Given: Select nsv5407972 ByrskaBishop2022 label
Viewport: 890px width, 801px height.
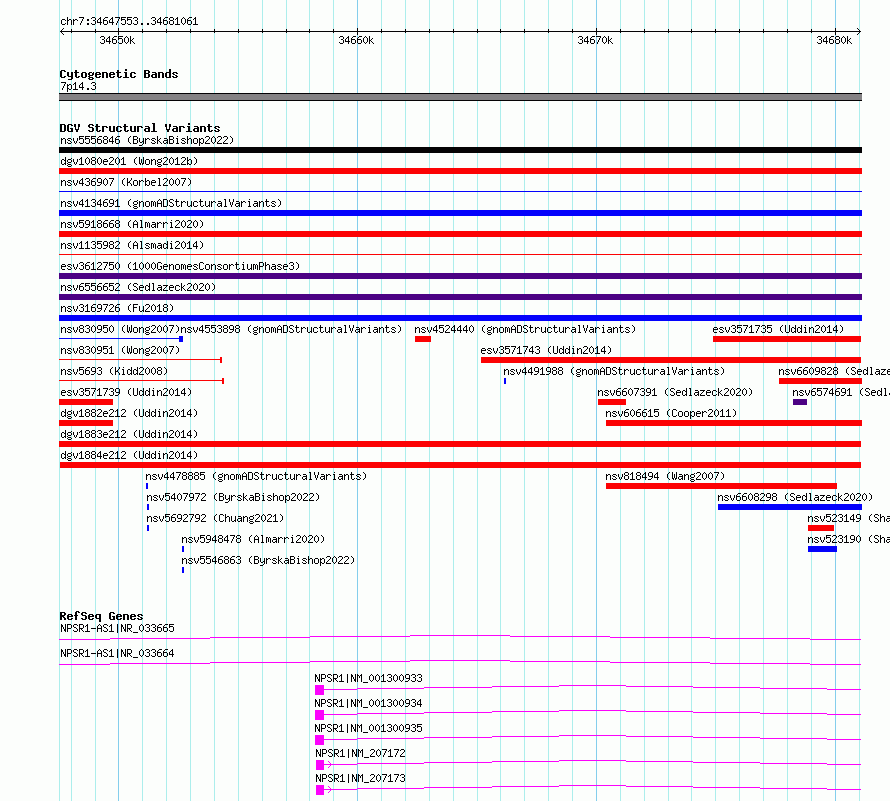Looking at the screenshot, I should 233,497.
